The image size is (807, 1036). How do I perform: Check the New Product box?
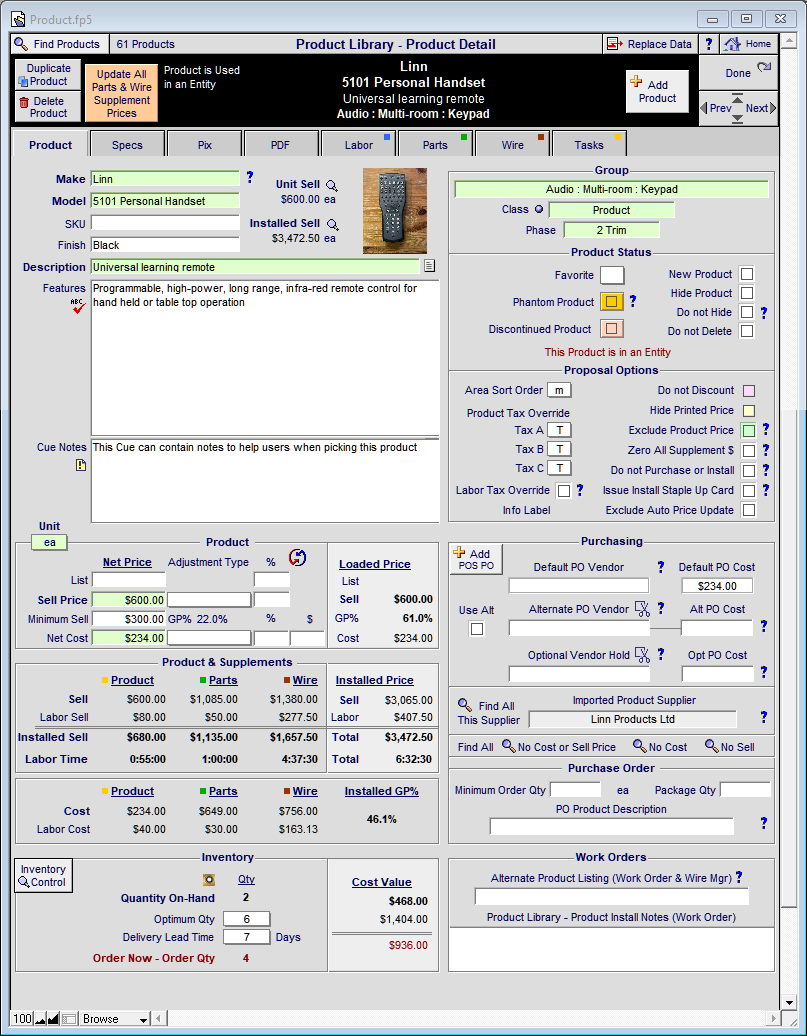pos(747,274)
